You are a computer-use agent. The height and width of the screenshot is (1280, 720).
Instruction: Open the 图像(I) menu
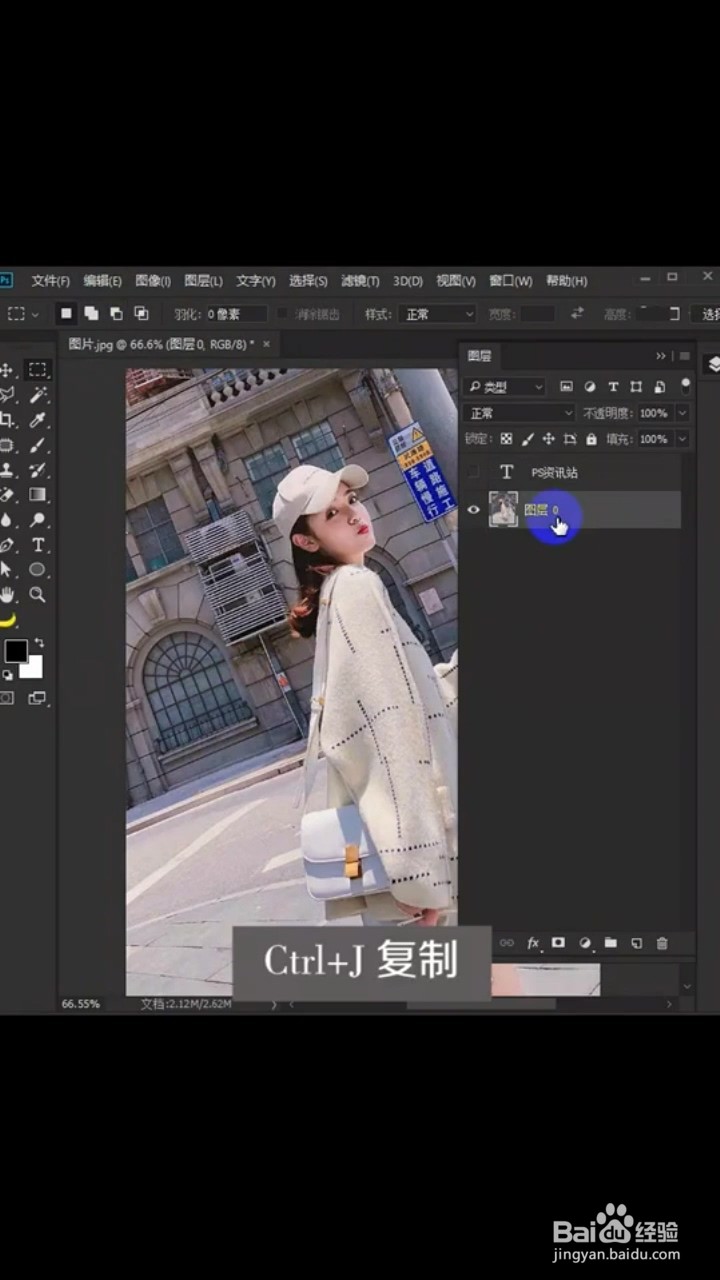152,281
